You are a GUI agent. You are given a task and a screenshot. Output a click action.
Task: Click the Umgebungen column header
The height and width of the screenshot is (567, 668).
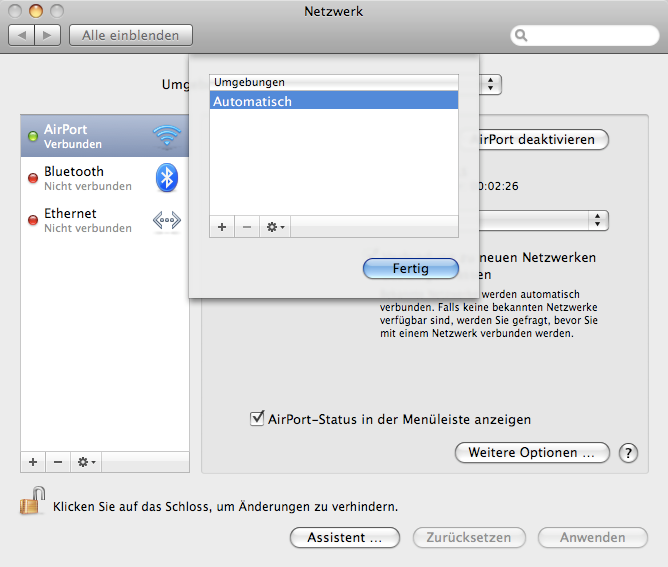(334, 82)
